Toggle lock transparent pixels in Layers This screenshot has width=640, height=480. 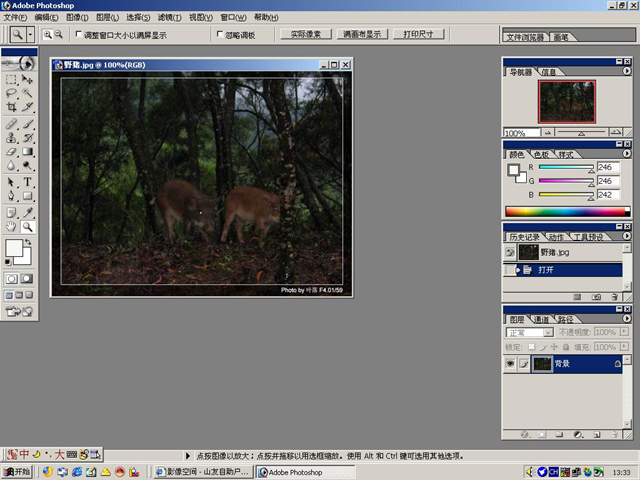pos(531,347)
